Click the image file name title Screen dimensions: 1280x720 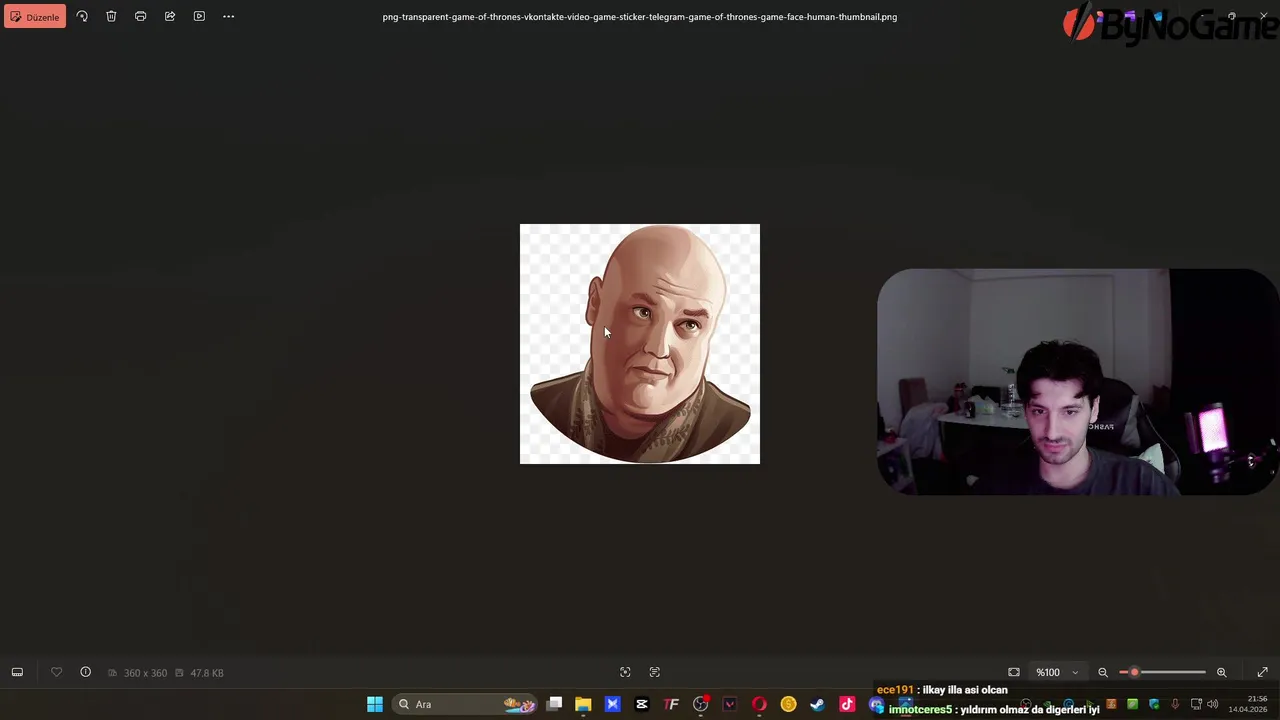click(x=640, y=17)
